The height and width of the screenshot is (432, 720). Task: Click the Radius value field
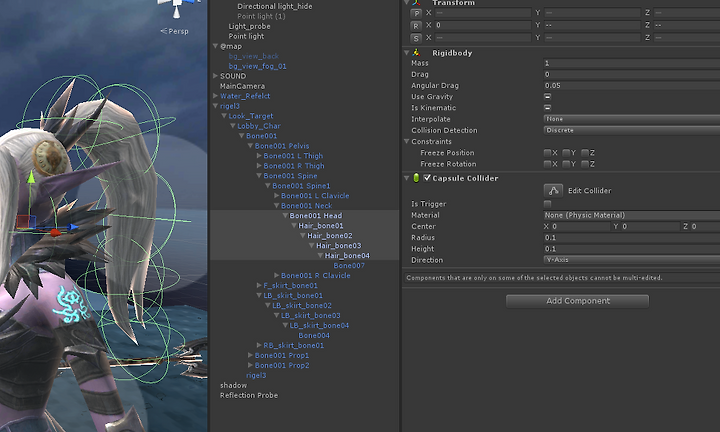pyautogui.click(x=632, y=238)
